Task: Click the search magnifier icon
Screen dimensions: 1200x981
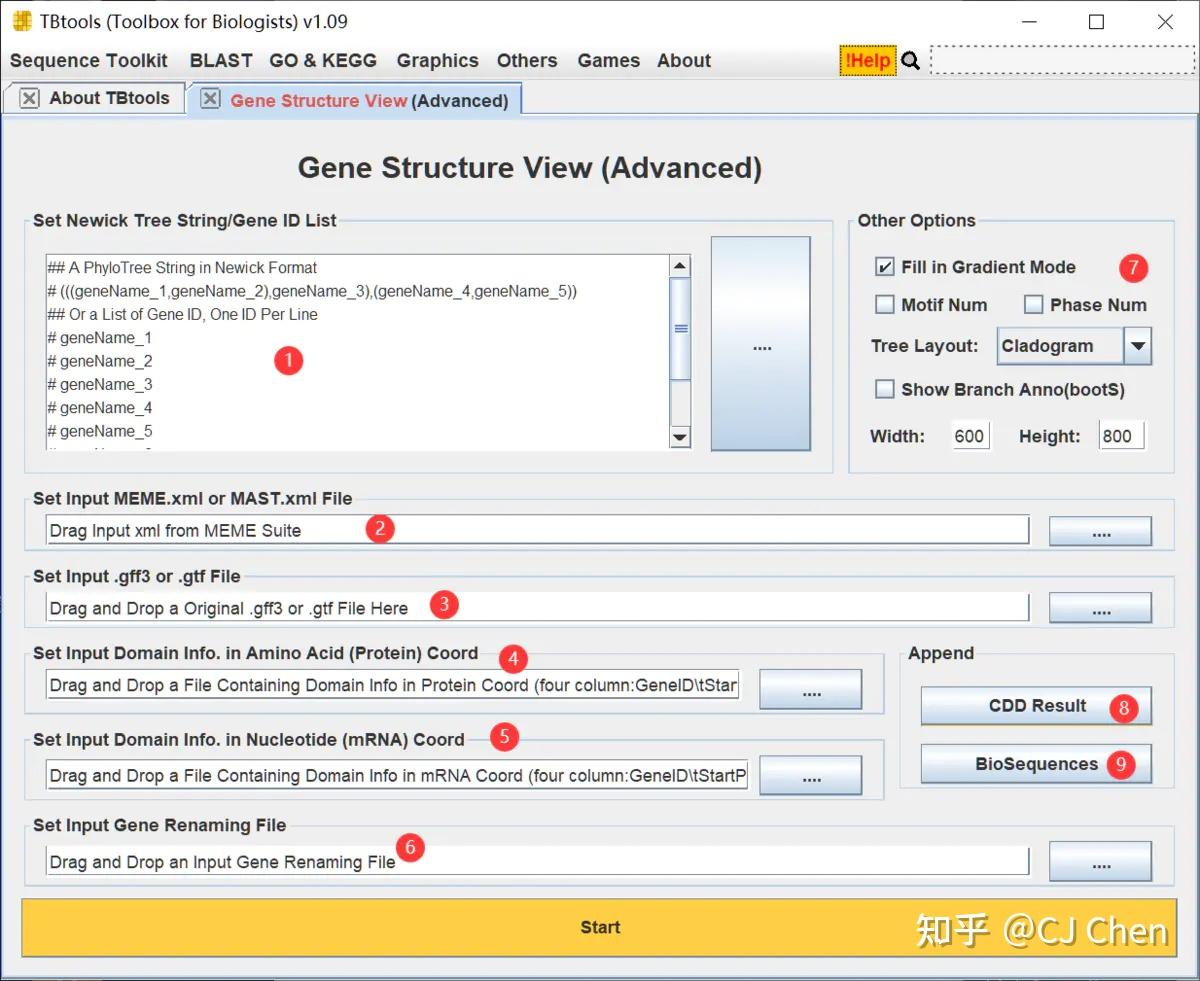Action: click(910, 60)
